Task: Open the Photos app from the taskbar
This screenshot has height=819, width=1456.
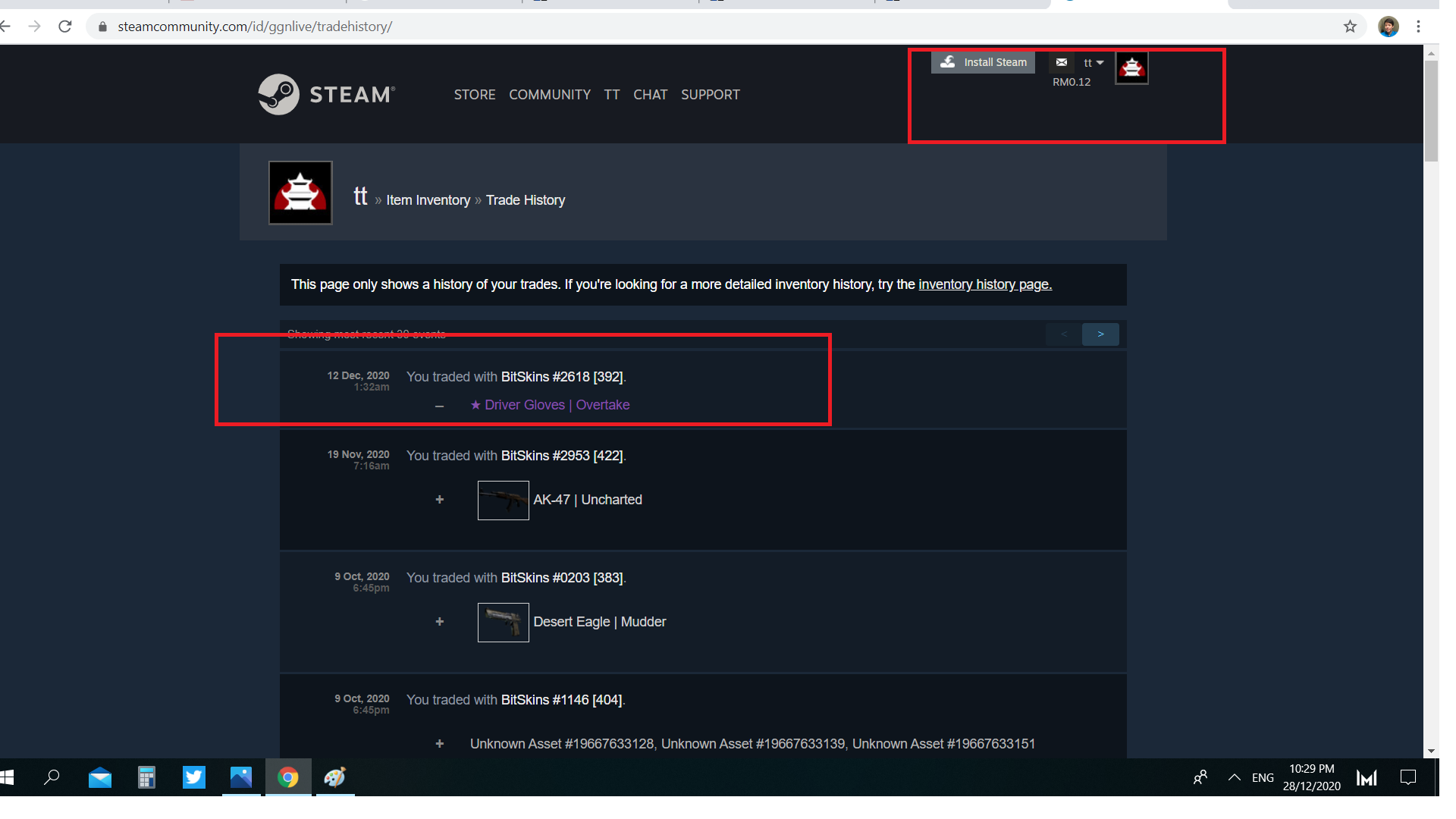Action: click(241, 777)
